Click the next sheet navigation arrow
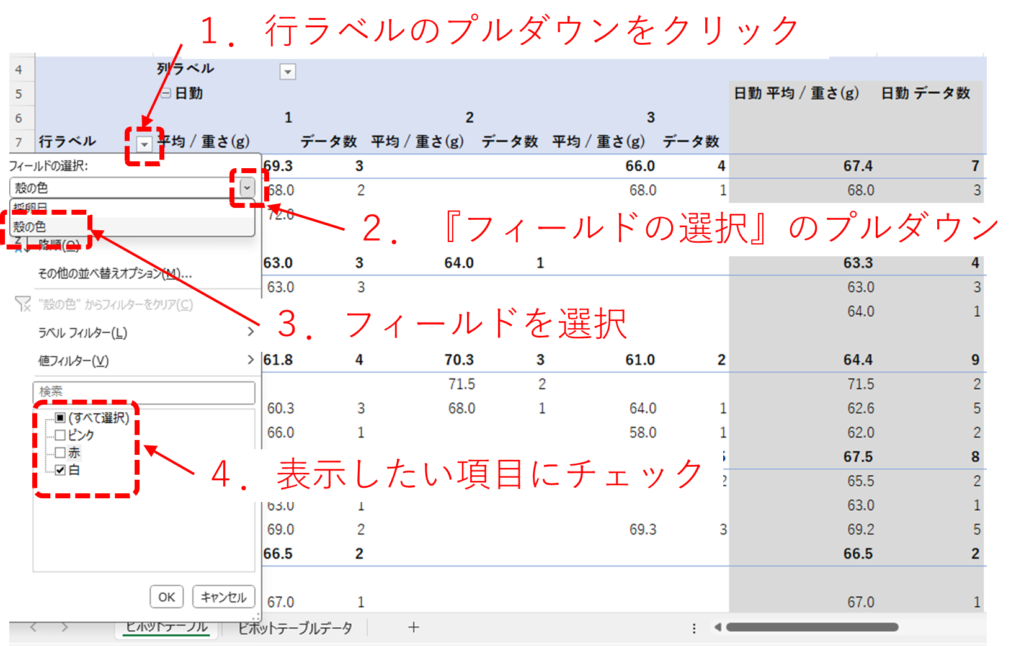Image resolution: width=1024 pixels, height=646 pixels. (65, 627)
